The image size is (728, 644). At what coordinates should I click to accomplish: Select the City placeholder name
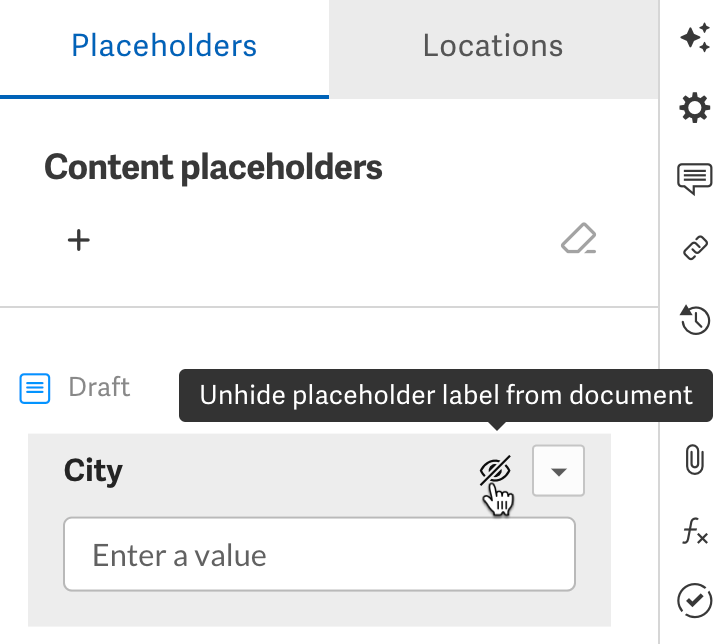(93, 471)
